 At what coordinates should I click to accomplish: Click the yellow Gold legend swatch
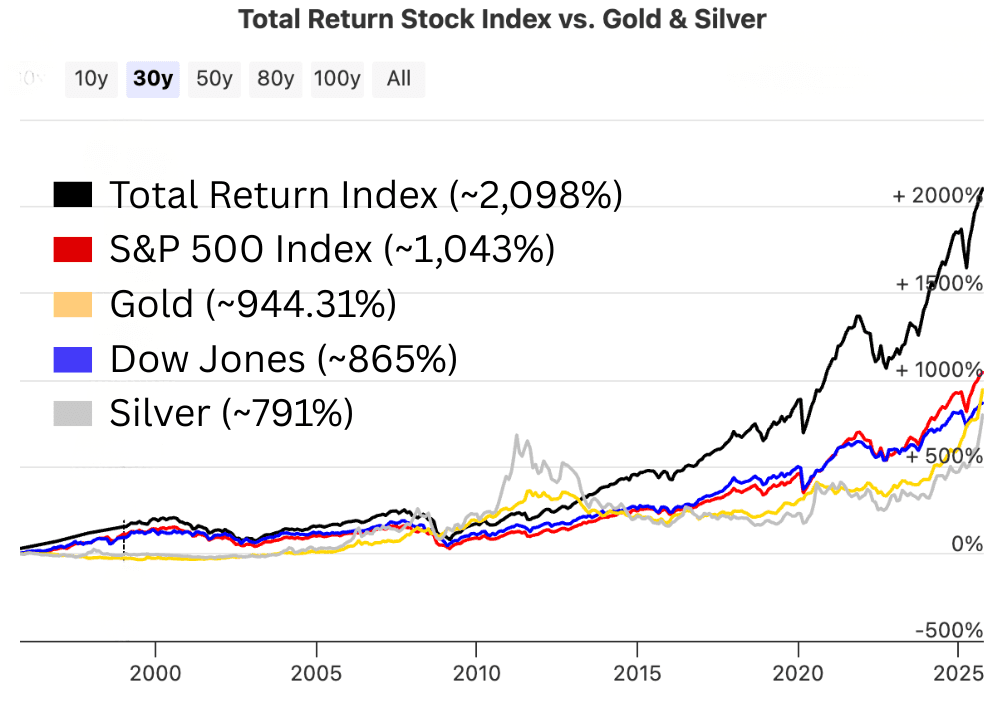(x=72, y=304)
